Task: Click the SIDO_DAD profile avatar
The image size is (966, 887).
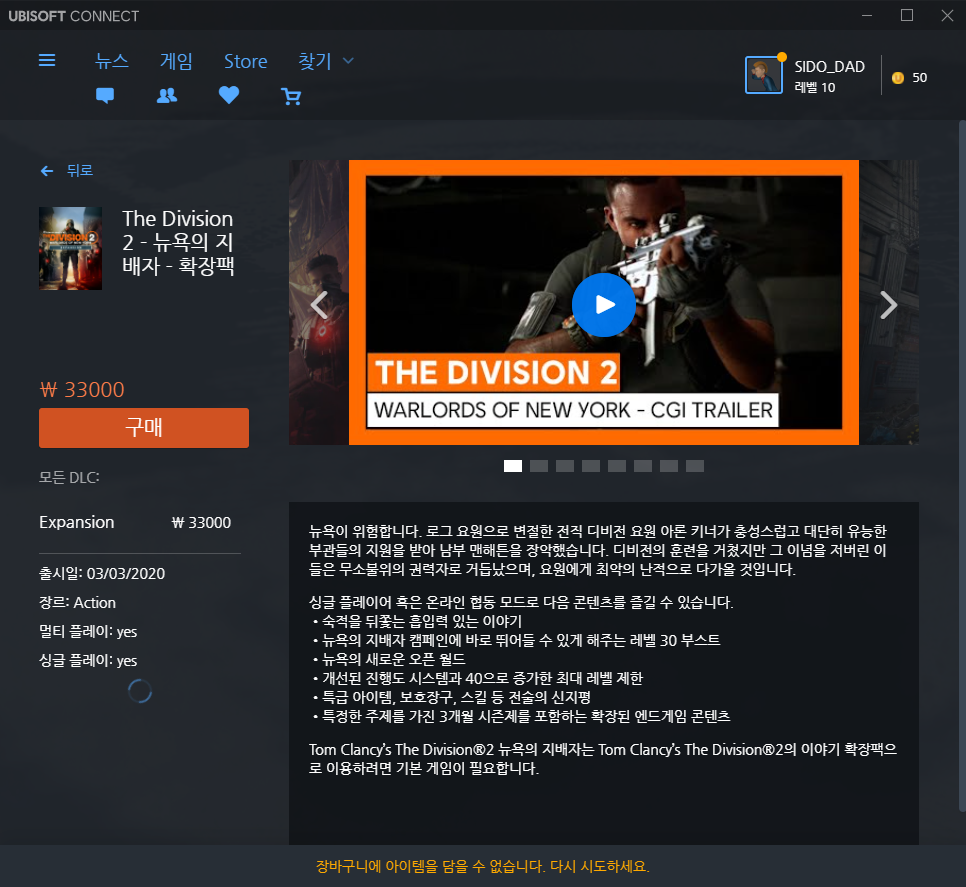Action: tap(763, 75)
